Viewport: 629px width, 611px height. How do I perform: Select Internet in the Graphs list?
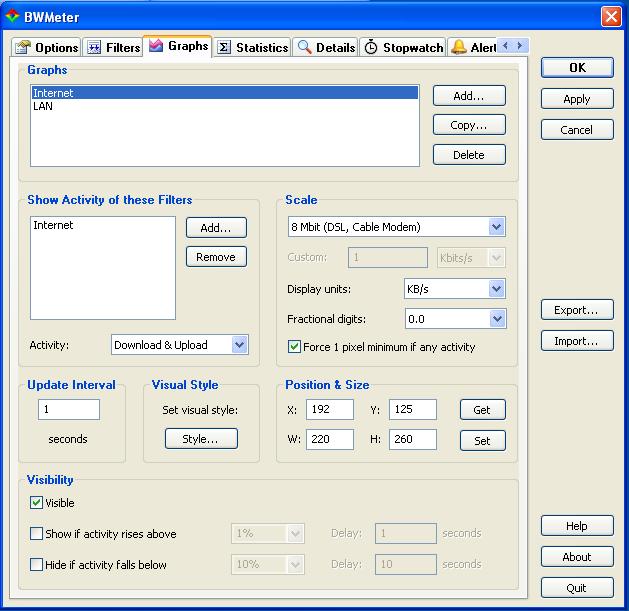point(225,93)
